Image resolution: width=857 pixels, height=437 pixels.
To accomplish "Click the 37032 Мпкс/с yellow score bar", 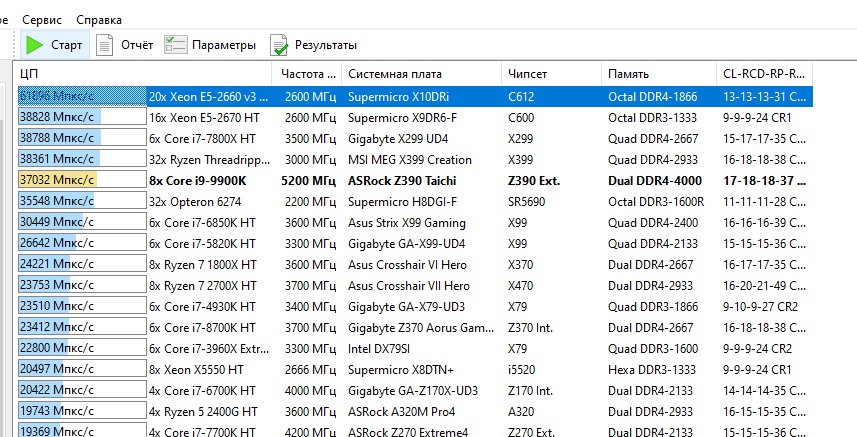I will point(58,180).
